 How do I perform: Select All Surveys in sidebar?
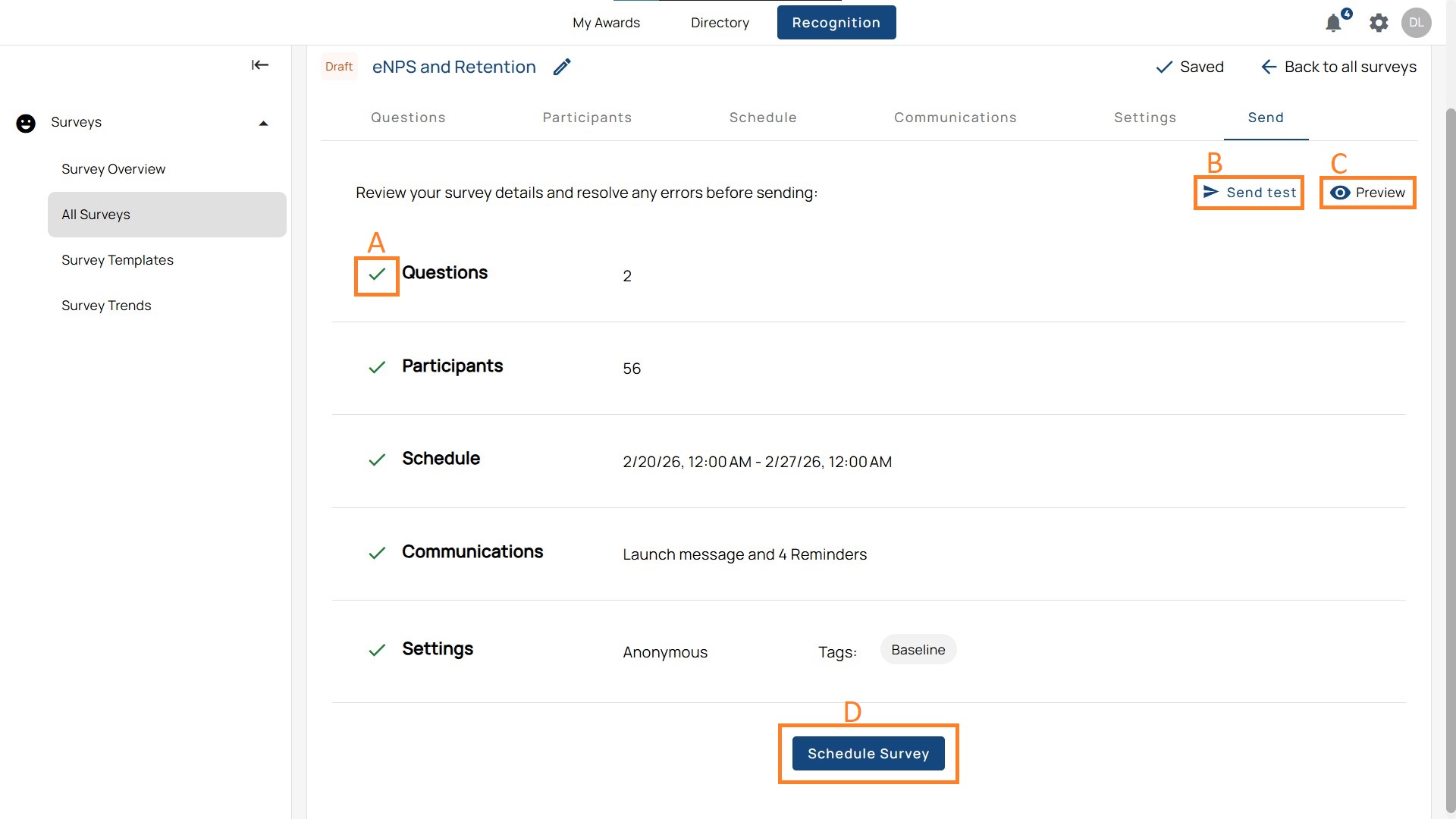[x=167, y=215]
